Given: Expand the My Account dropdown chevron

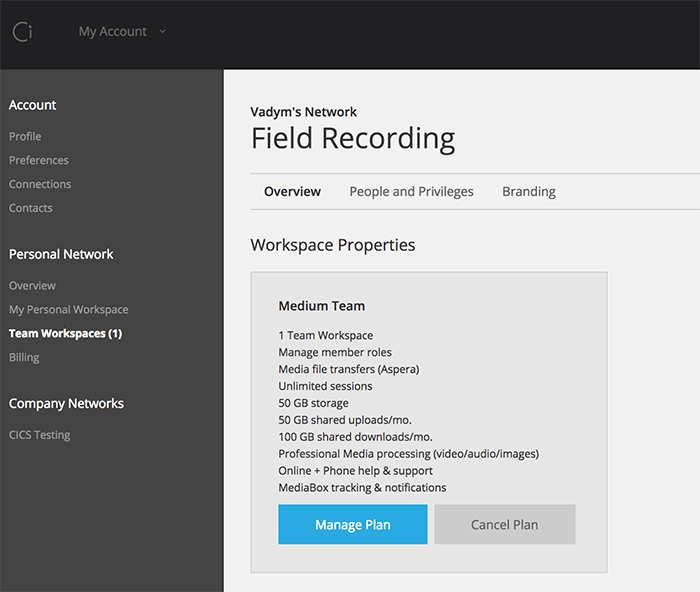Looking at the screenshot, I should pos(162,31).
